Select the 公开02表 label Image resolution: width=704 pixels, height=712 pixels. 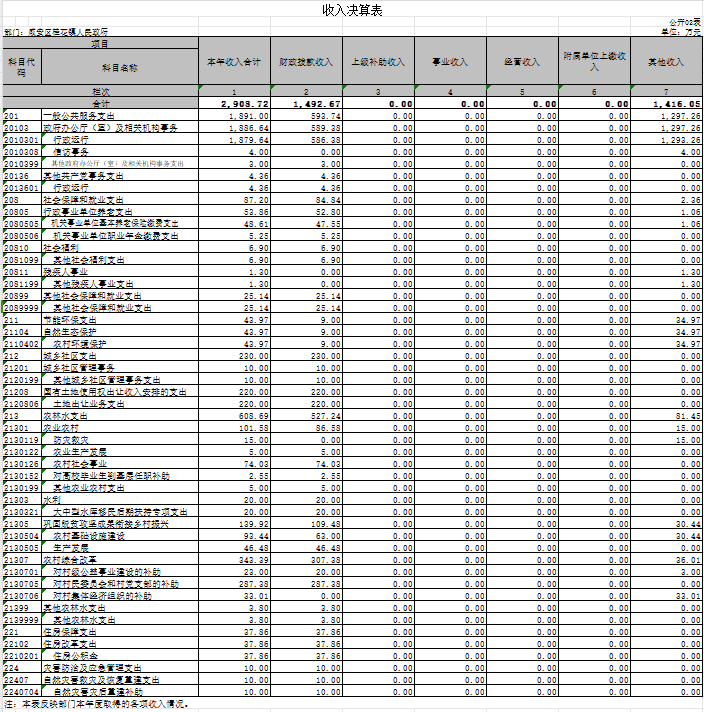(685, 22)
